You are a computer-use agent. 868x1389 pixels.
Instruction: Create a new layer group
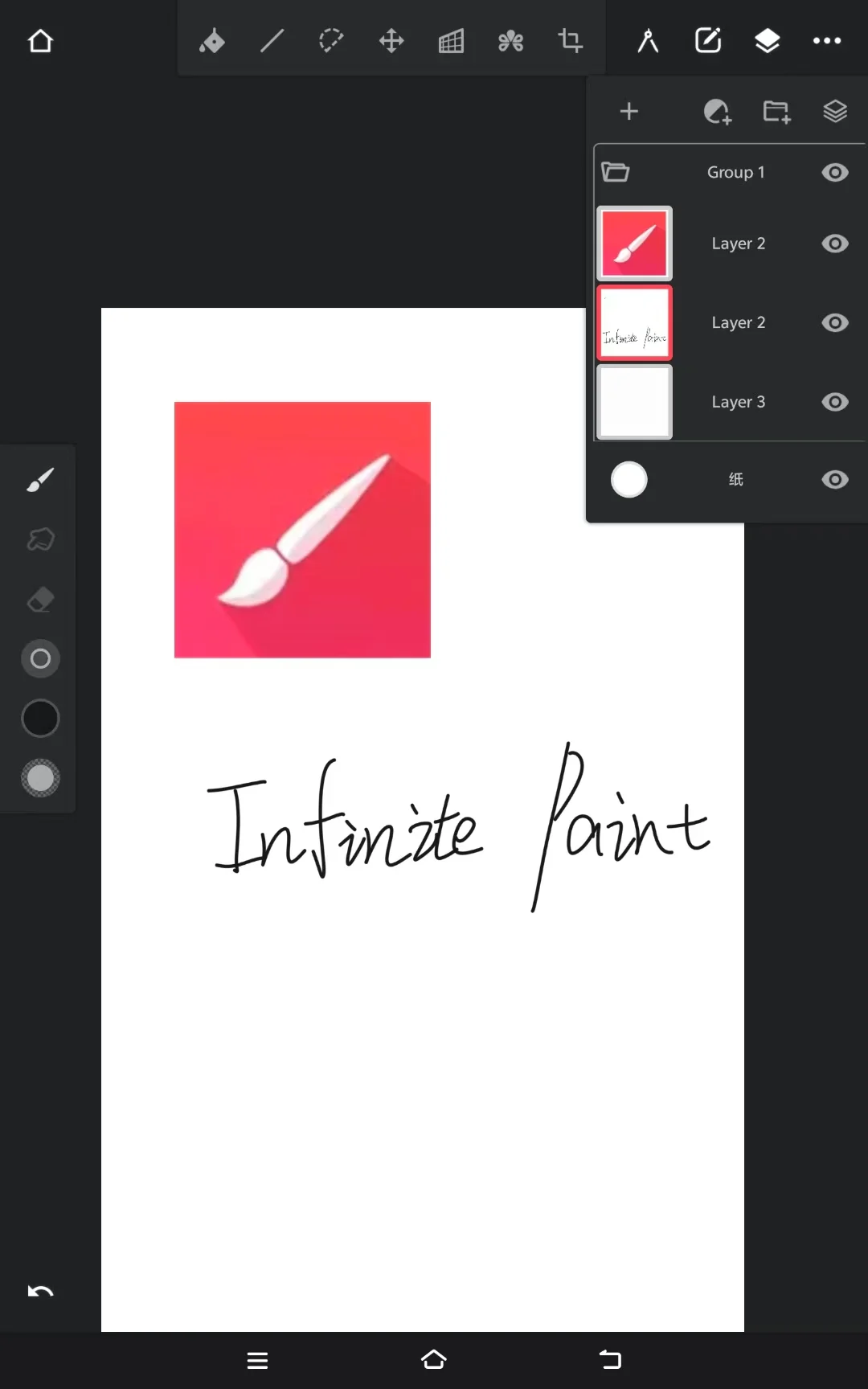pos(776,112)
